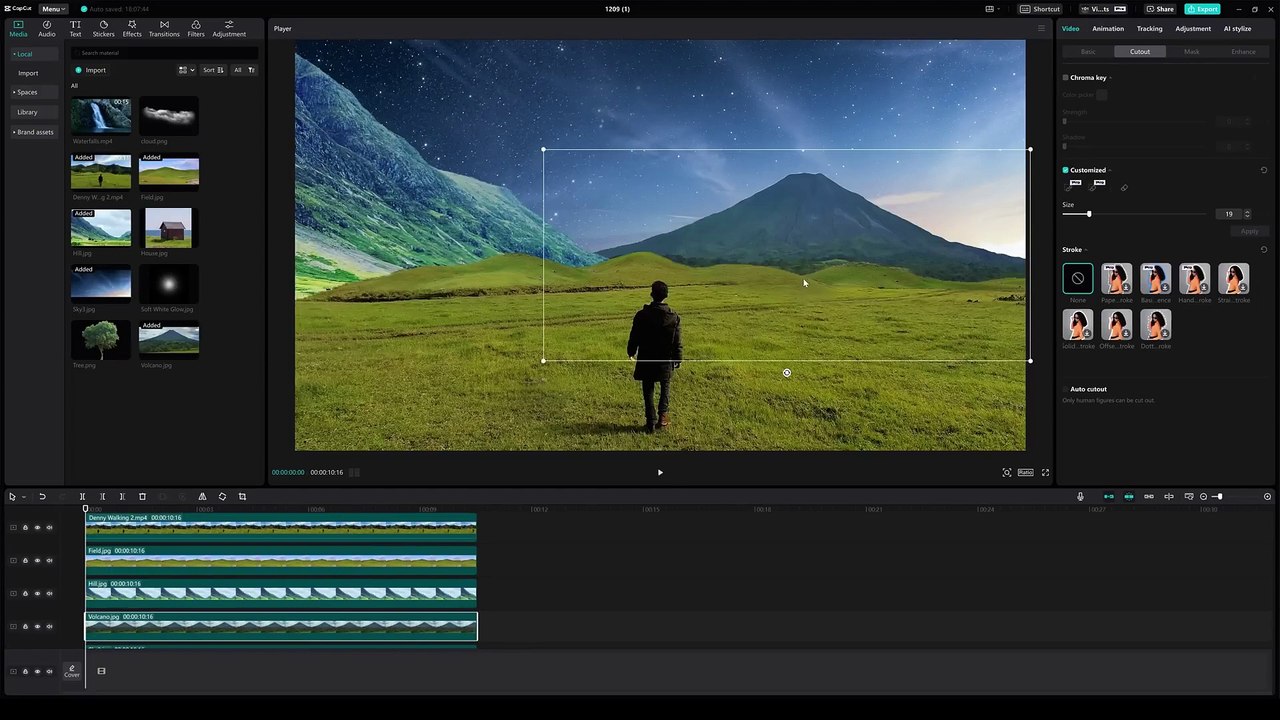
Task: Open the Filters panel
Action: click(196, 28)
